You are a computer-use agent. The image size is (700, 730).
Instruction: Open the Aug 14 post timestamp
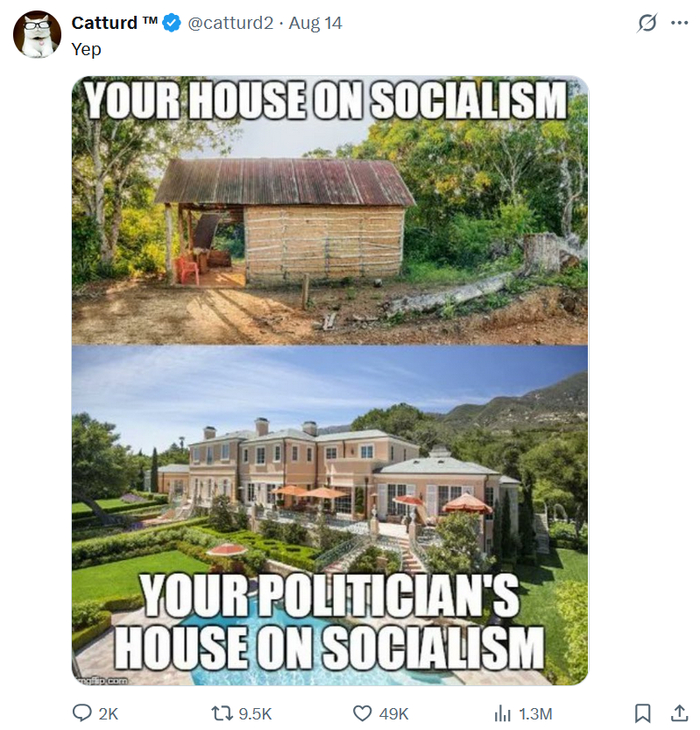tap(315, 23)
